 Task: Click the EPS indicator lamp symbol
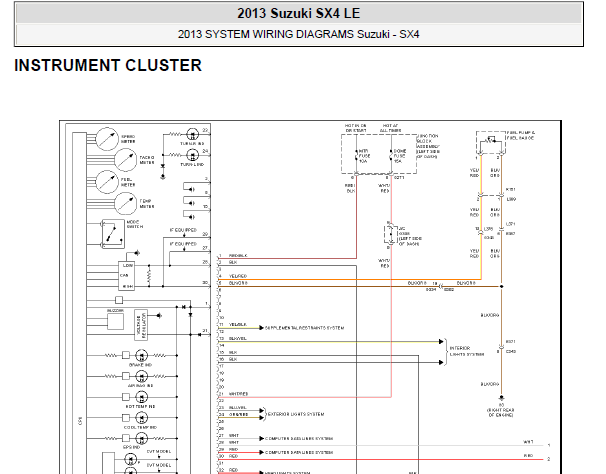coord(141,439)
